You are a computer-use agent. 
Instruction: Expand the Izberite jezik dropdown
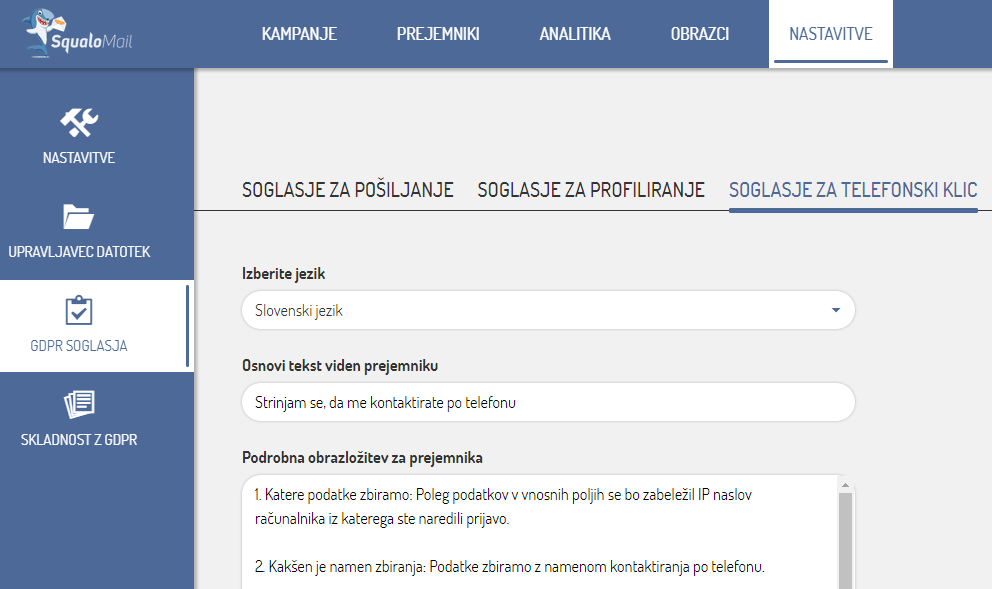point(548,311)
